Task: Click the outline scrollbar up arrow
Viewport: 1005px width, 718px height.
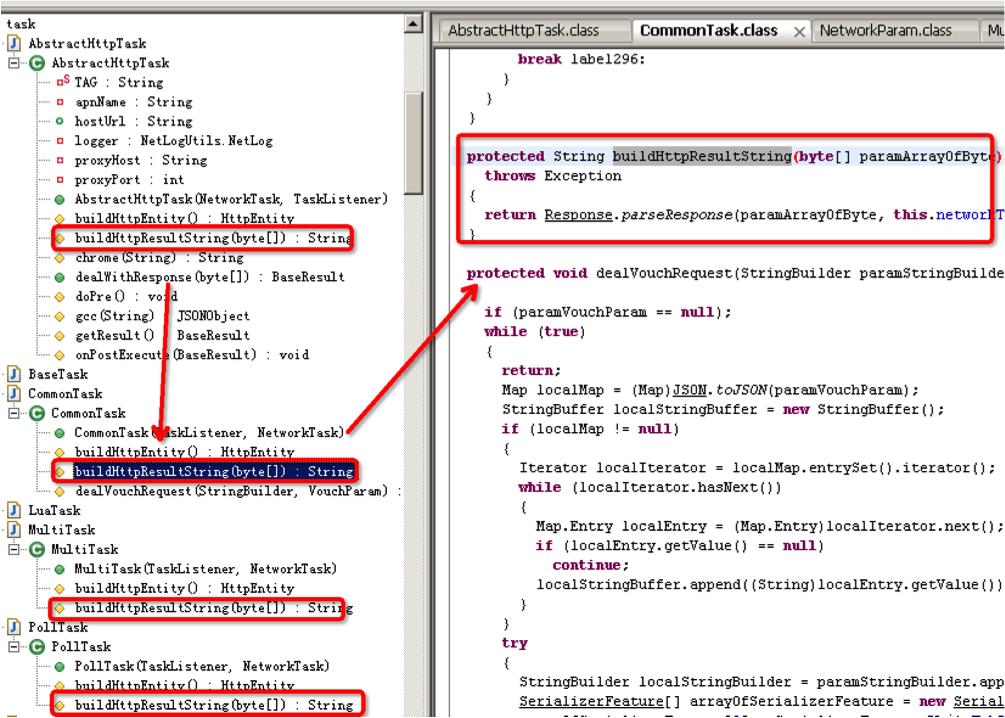Action: (413, 24)
